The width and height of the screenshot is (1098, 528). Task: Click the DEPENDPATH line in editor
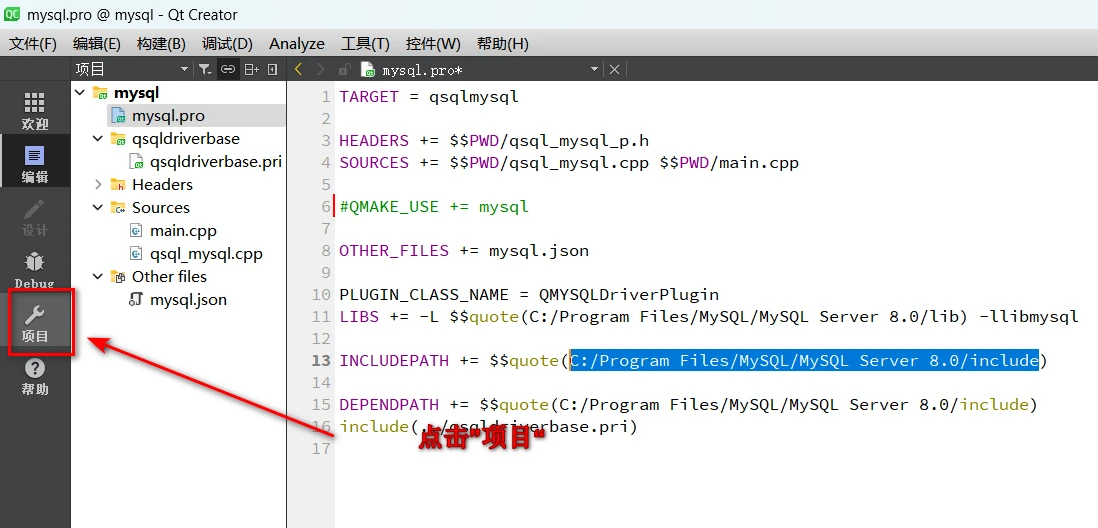click(689, 404)
